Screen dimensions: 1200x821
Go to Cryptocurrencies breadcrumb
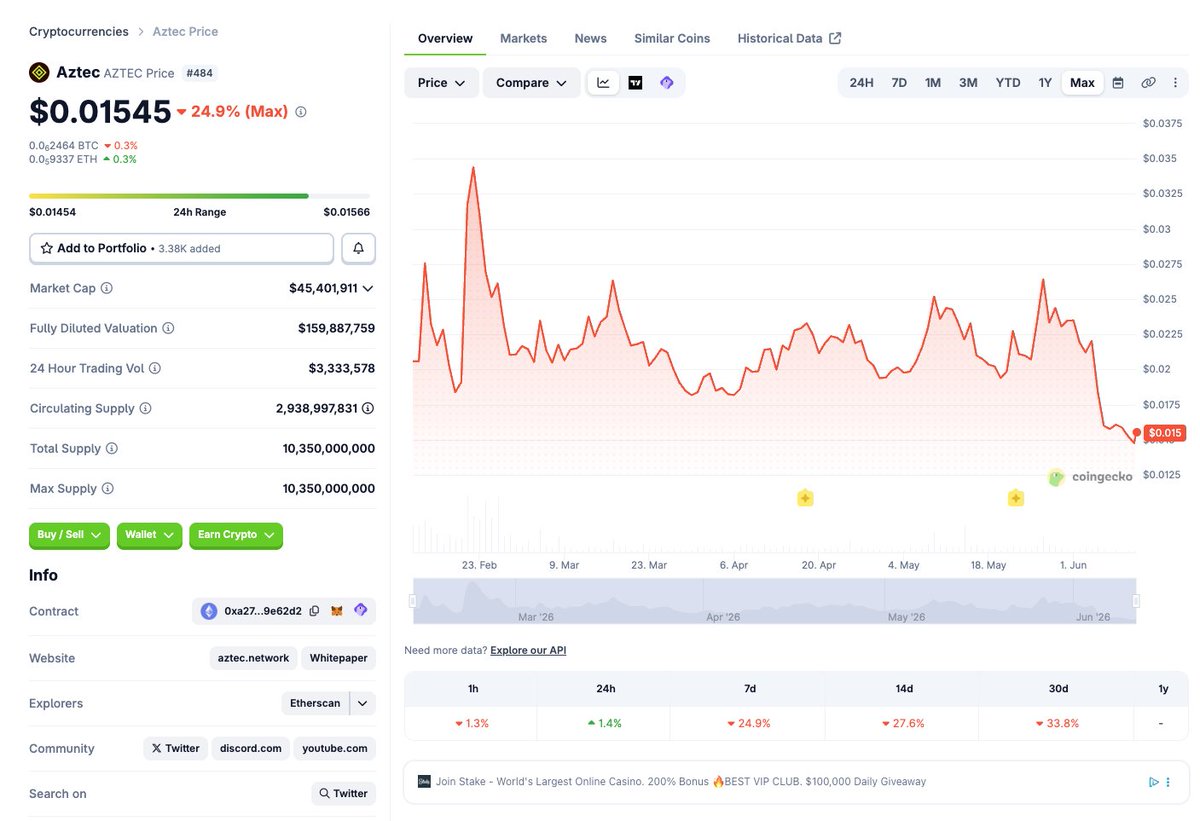pyautogui.click(x=79, y=32)
